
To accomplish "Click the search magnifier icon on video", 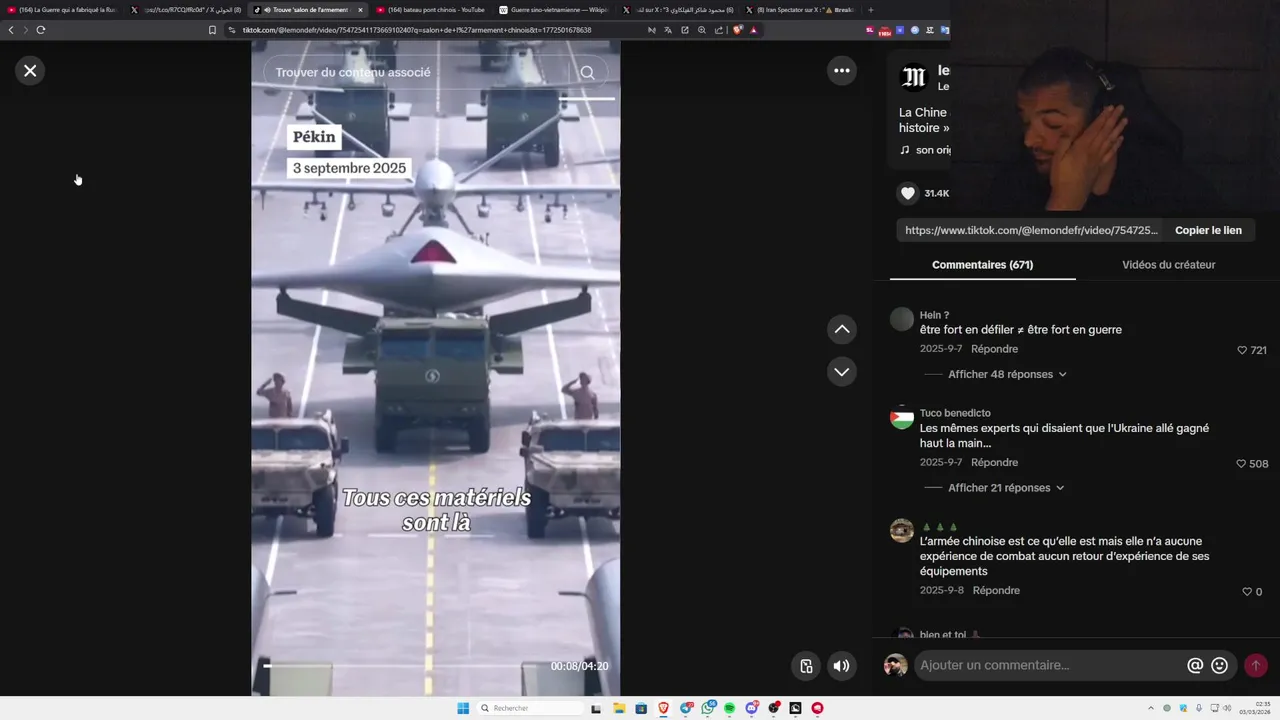I will pos(587,72).
